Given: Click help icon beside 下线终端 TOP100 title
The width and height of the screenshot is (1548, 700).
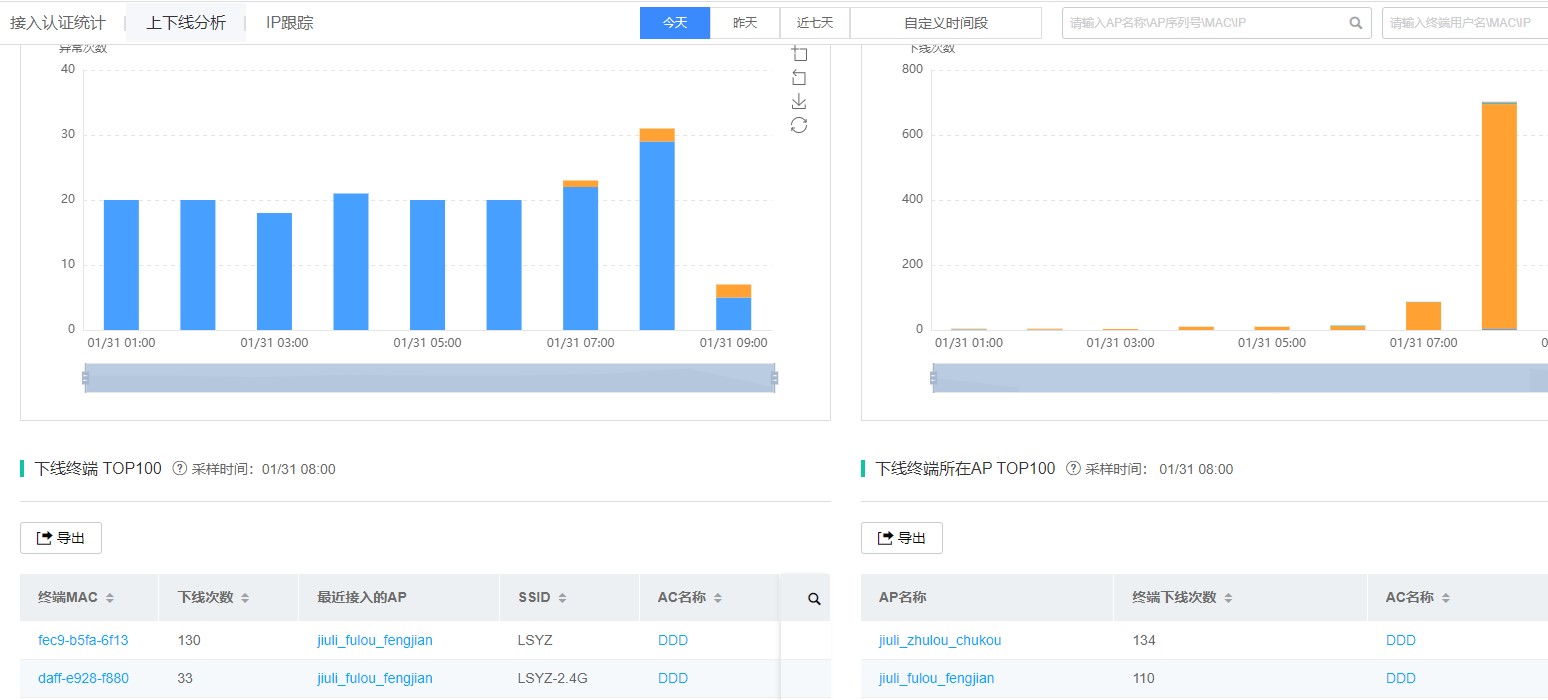Looking at the screenshot, I should click(x=180, y=469).
